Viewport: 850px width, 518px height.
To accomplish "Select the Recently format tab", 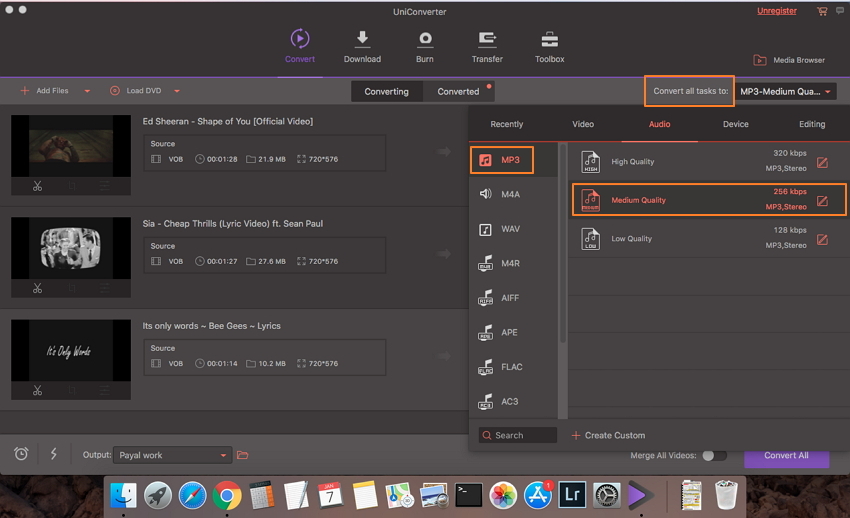I will point(507,124).
